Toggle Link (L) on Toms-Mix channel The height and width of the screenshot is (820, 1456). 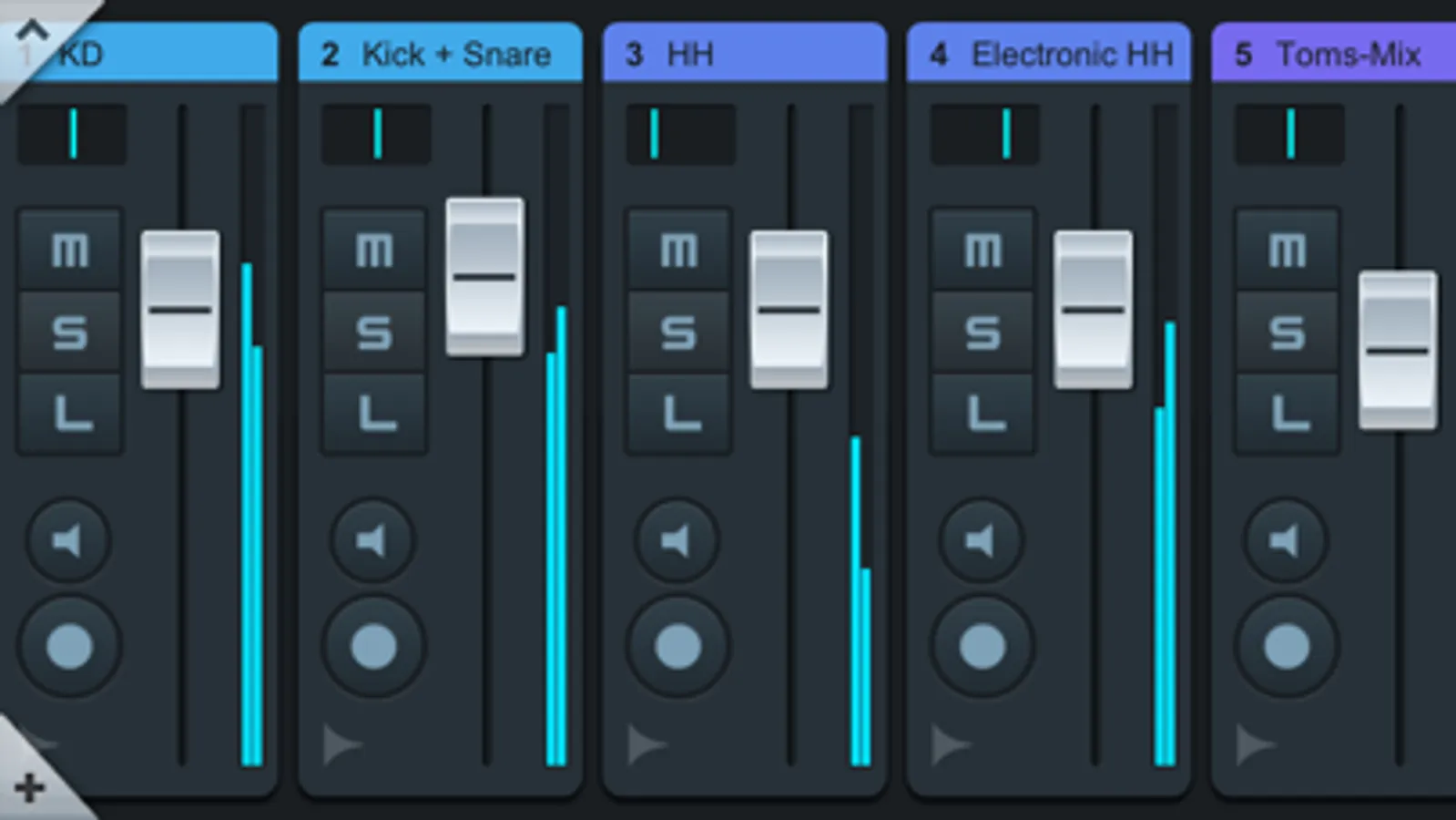coord(1287,414)
